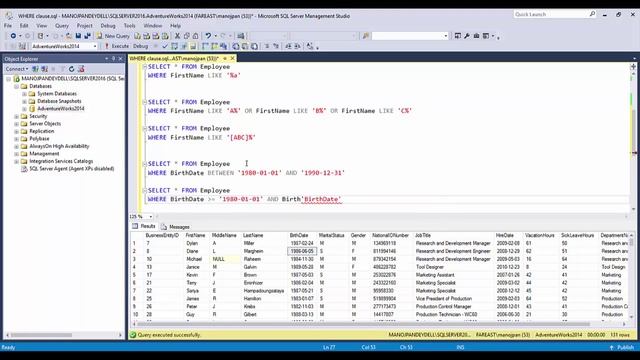Viewport: 640px width, 360px height.
Task: Click the New Query toolbar button
Action: 113,36
